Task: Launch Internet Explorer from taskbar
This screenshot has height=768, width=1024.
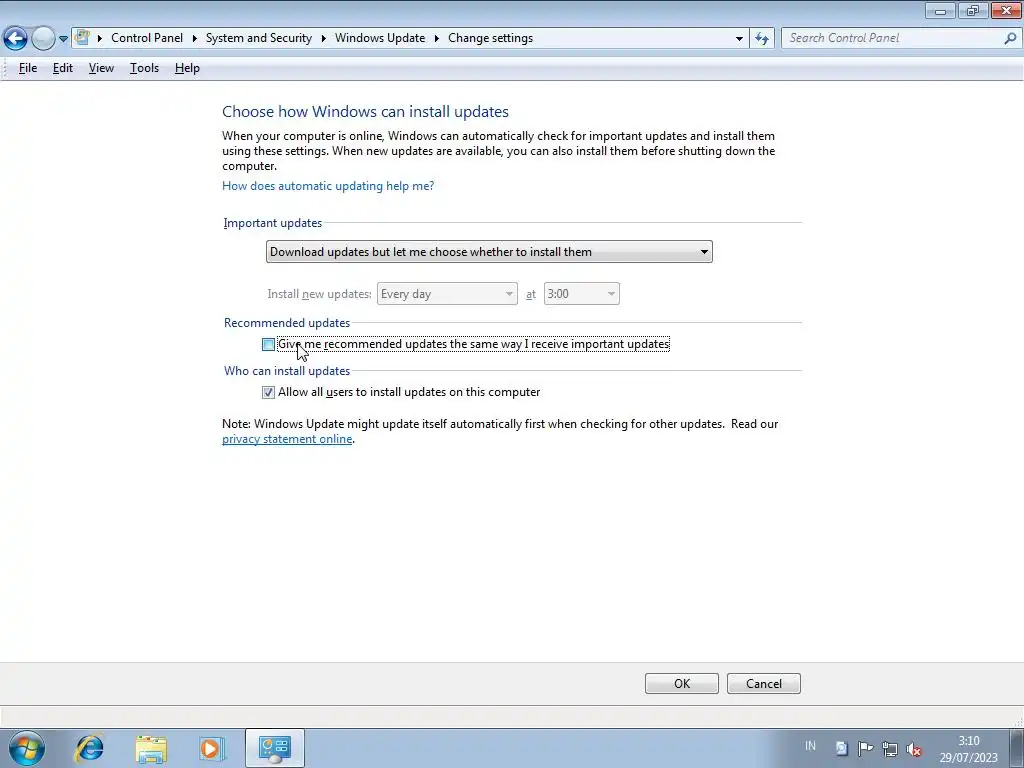Action: (89, 748)
